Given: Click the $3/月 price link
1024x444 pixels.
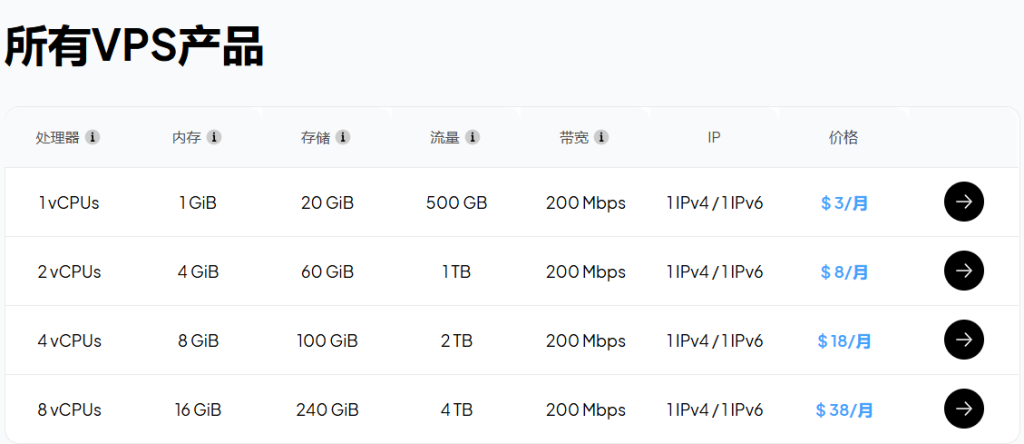Looking at the screenshot, I should 844,203.
